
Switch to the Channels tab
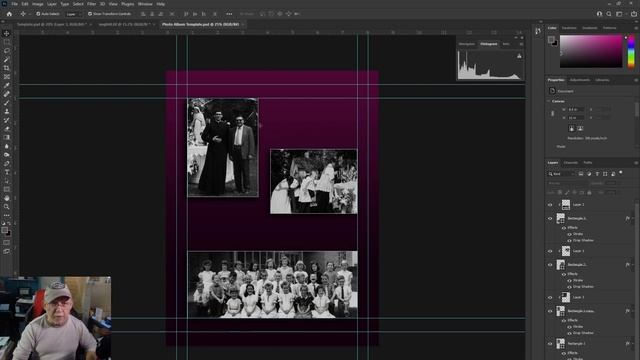pos(571,163)
